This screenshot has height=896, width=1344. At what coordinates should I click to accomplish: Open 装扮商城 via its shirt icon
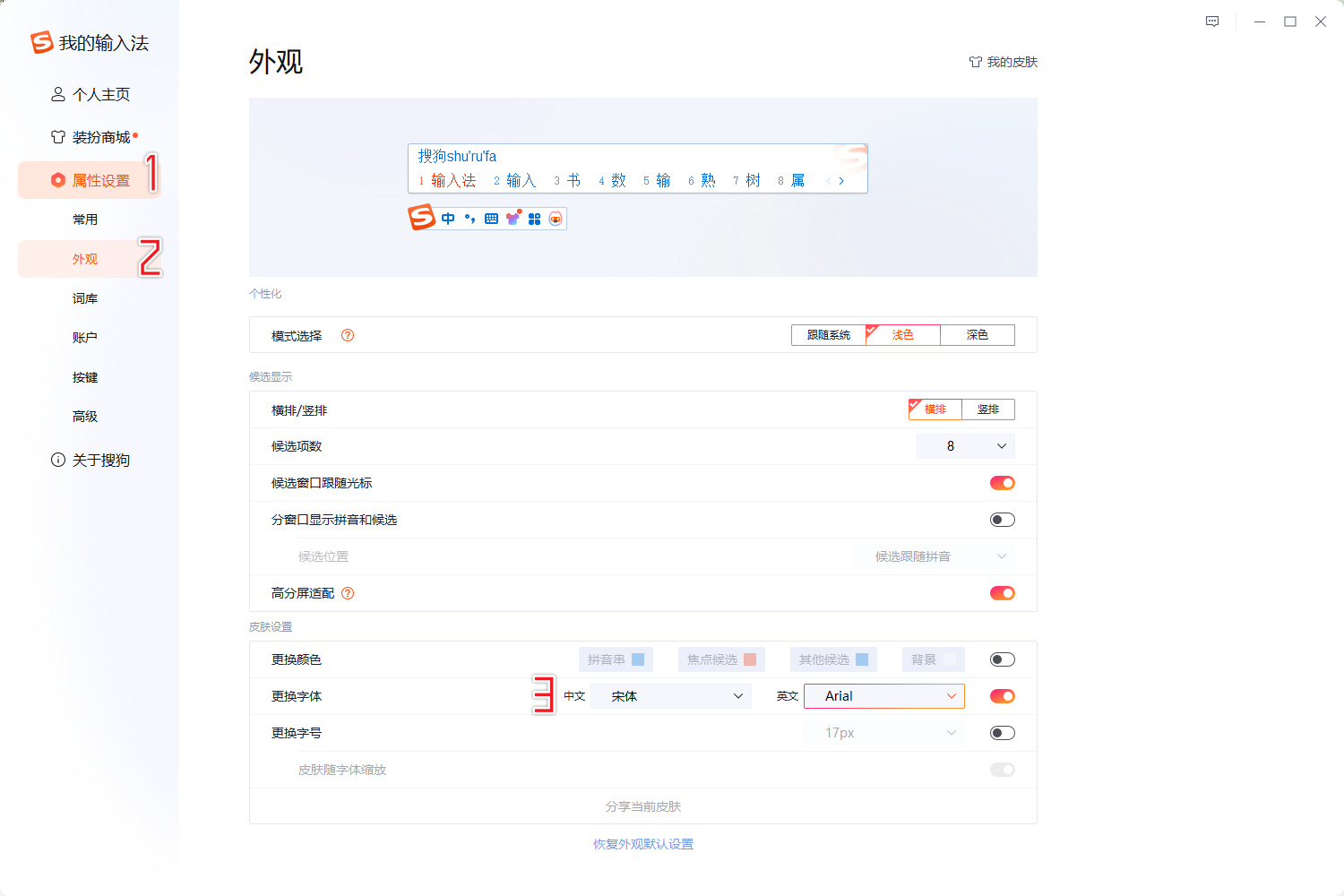[x=58, y=137]
